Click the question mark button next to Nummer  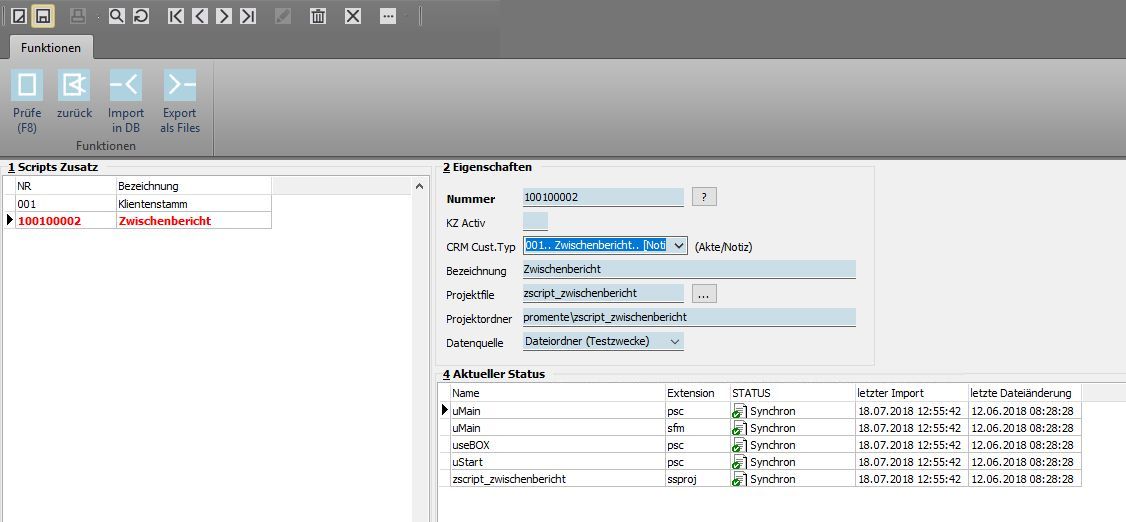tap(704, 197)
